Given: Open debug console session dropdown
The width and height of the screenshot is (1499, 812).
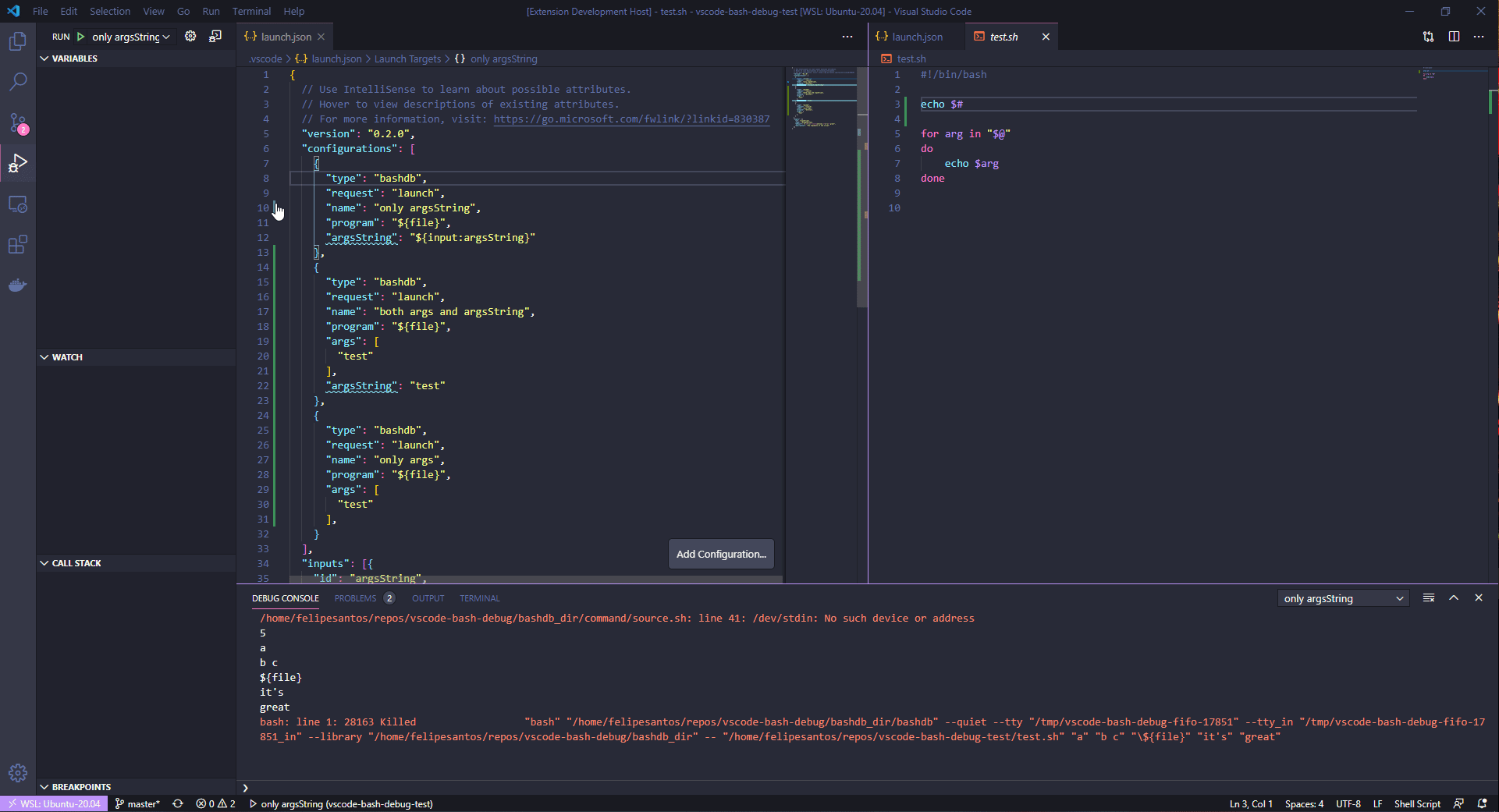Looking at the screenshot, I should pos(1343,598).
